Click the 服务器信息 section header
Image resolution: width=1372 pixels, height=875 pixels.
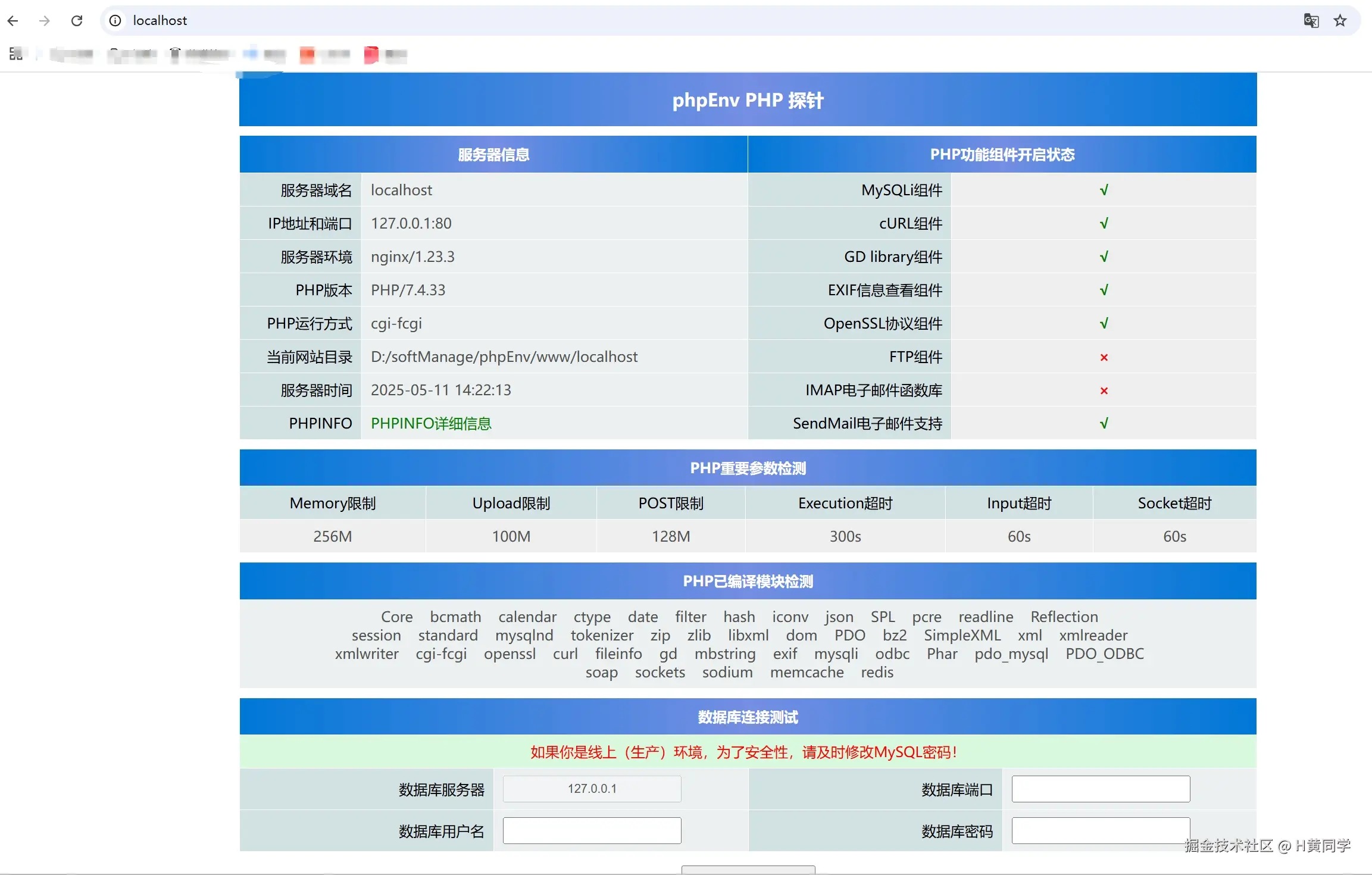point(493,155)
